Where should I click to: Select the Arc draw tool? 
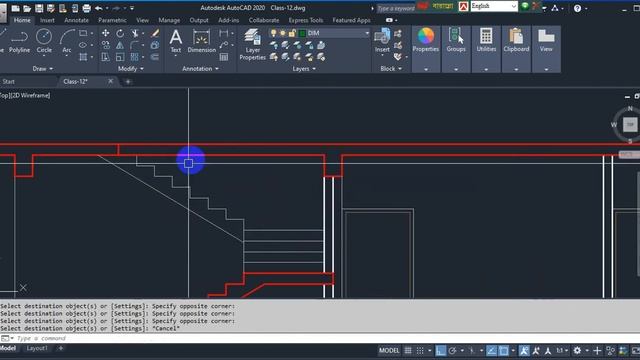(67, 42)
